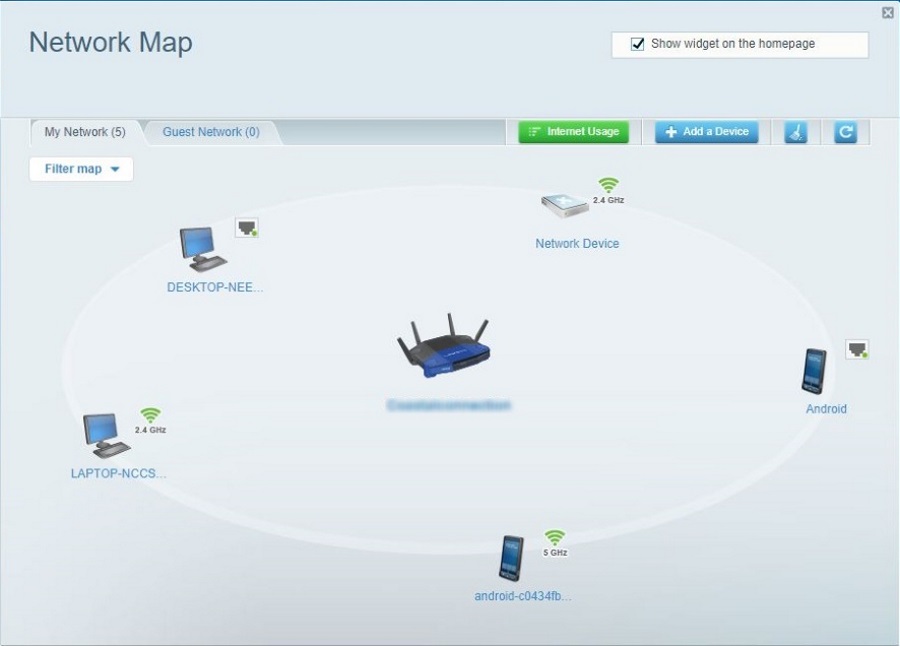Viewport: 900px width, 646px height.
Task: Select the LAPTOP-NCCS computer icon
Action: 107,435
